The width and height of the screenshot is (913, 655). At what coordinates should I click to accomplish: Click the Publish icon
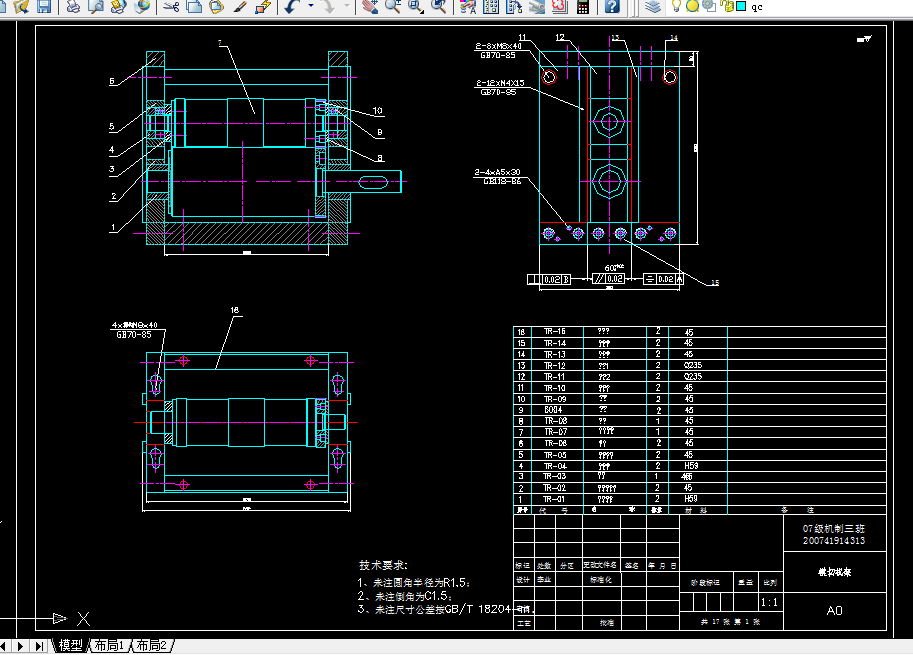point(119,6)
